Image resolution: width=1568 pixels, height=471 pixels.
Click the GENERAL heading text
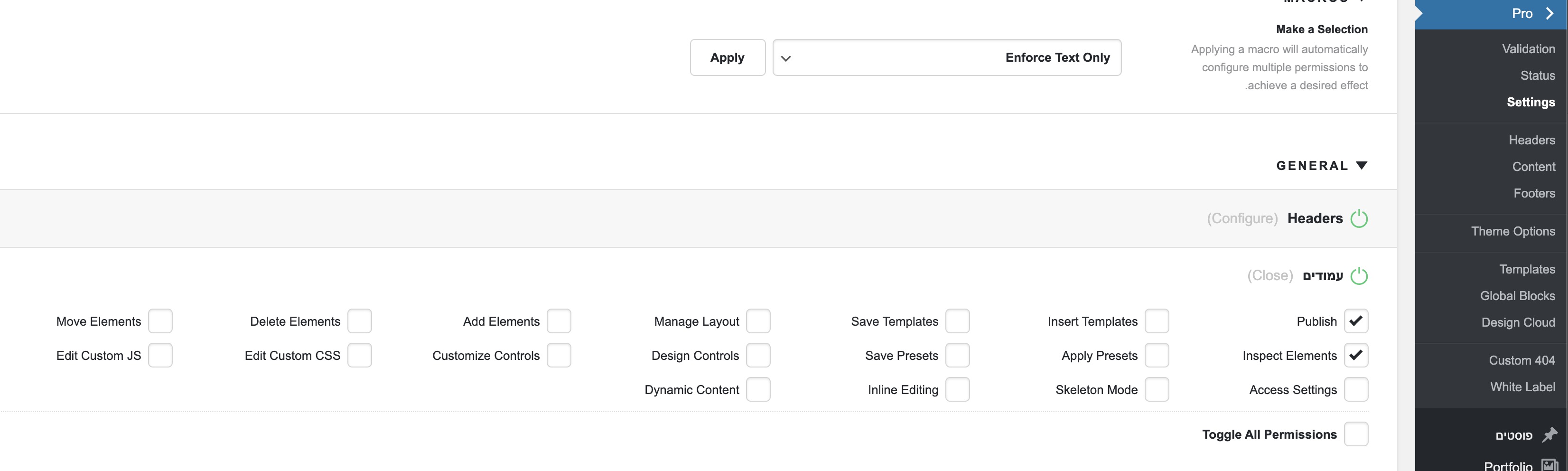click(1312, 166)
